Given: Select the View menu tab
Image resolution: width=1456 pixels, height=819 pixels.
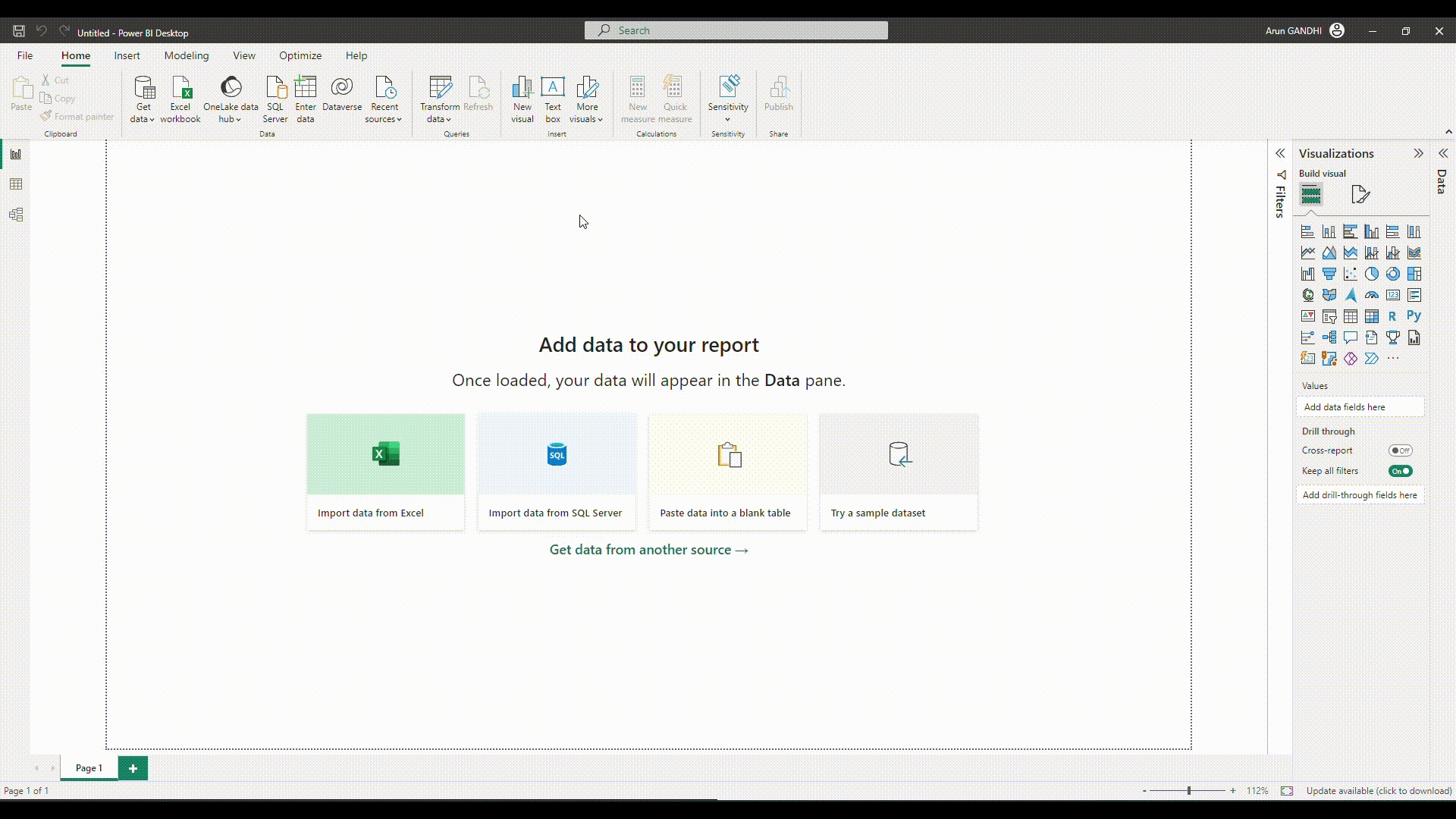Looking at the screenshot, I should coord(243,56).
